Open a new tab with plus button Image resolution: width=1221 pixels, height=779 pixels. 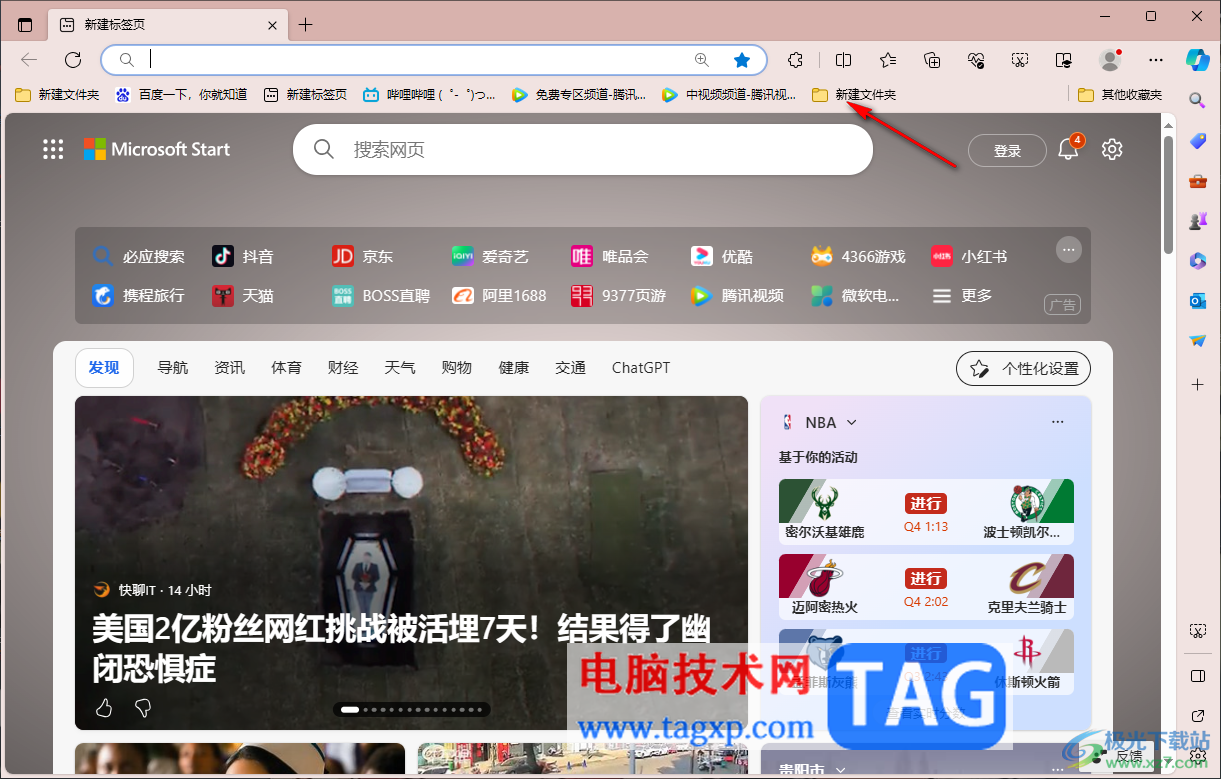point(306,25)
